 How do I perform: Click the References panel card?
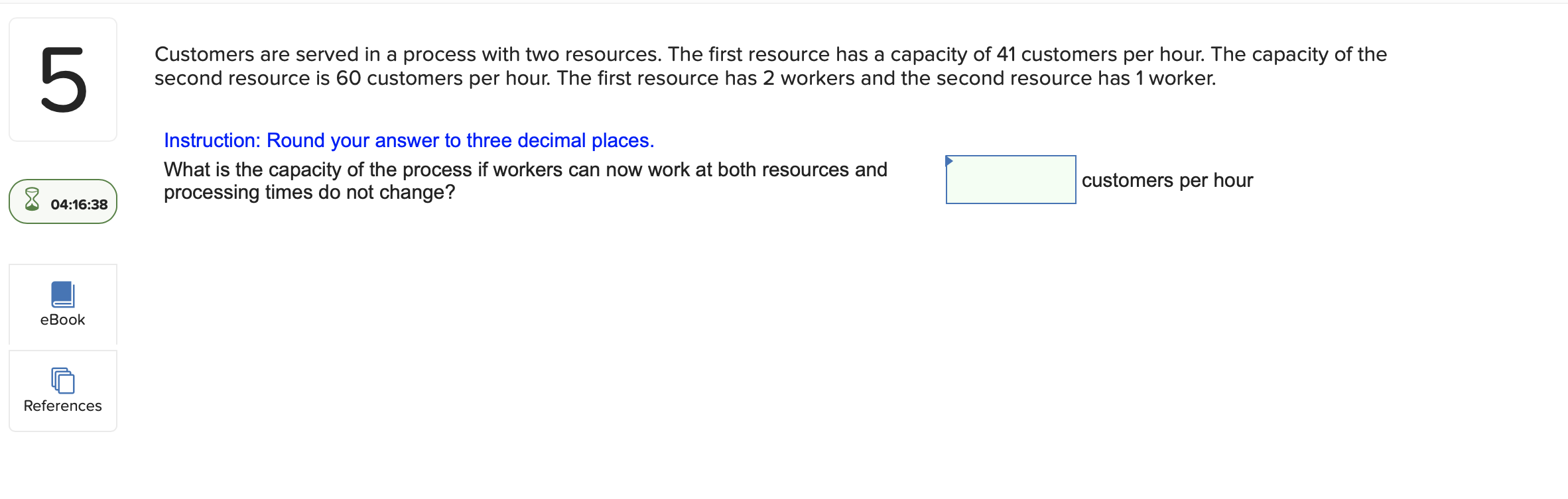62,390
